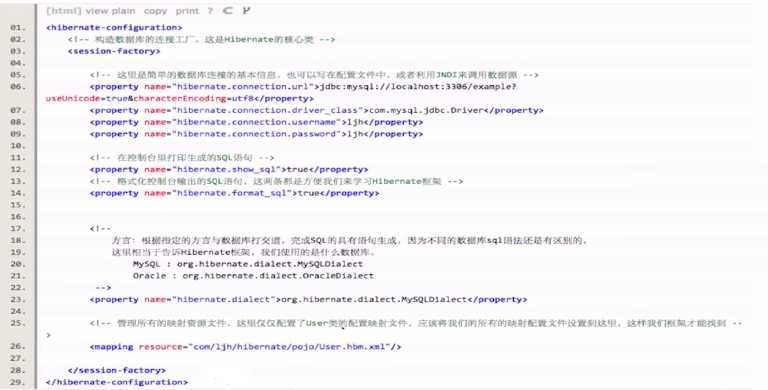Click the comment opener '<!--' on line 17
Screen dimensions: 768x390
point(100,228)
